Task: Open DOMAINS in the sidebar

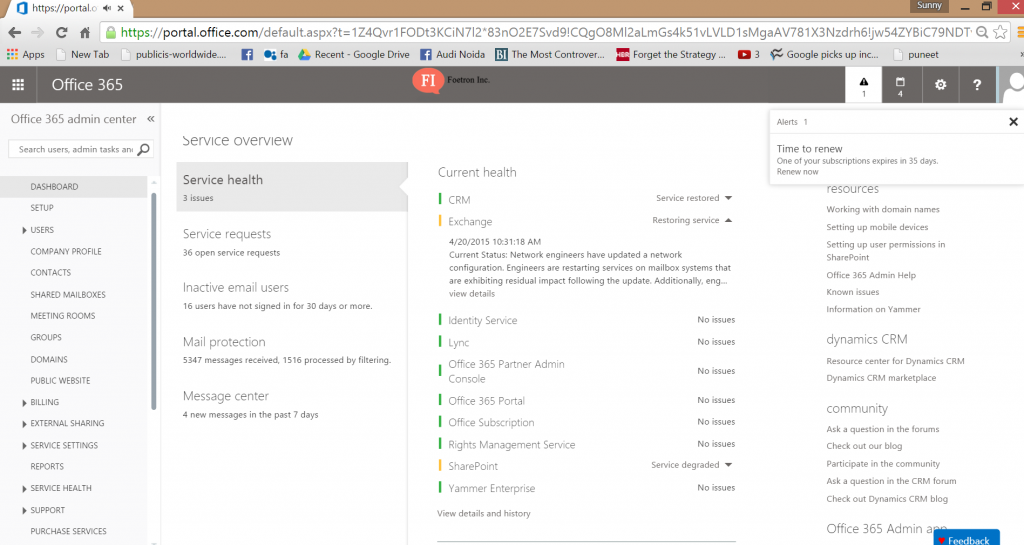Action: (x=49, y=359)
